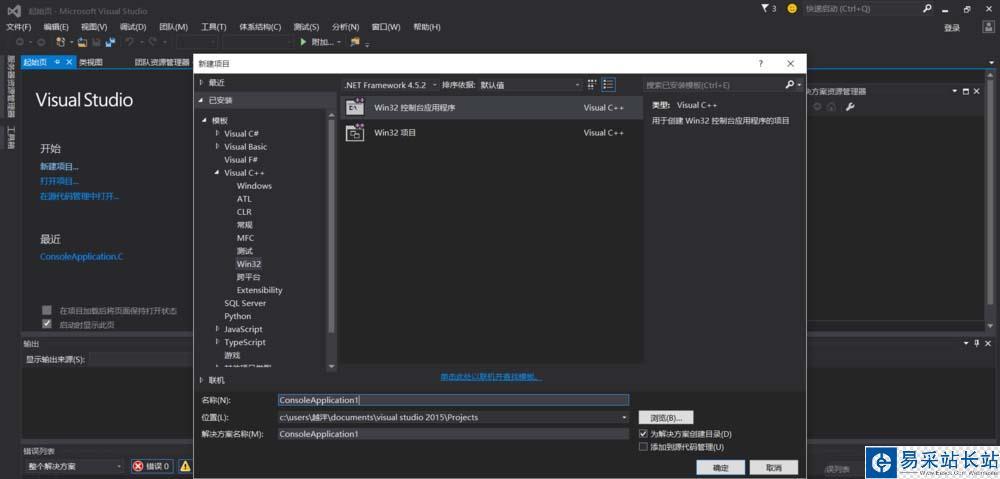
Task: Expand the JavaScript node
Action: click(217, 329)
